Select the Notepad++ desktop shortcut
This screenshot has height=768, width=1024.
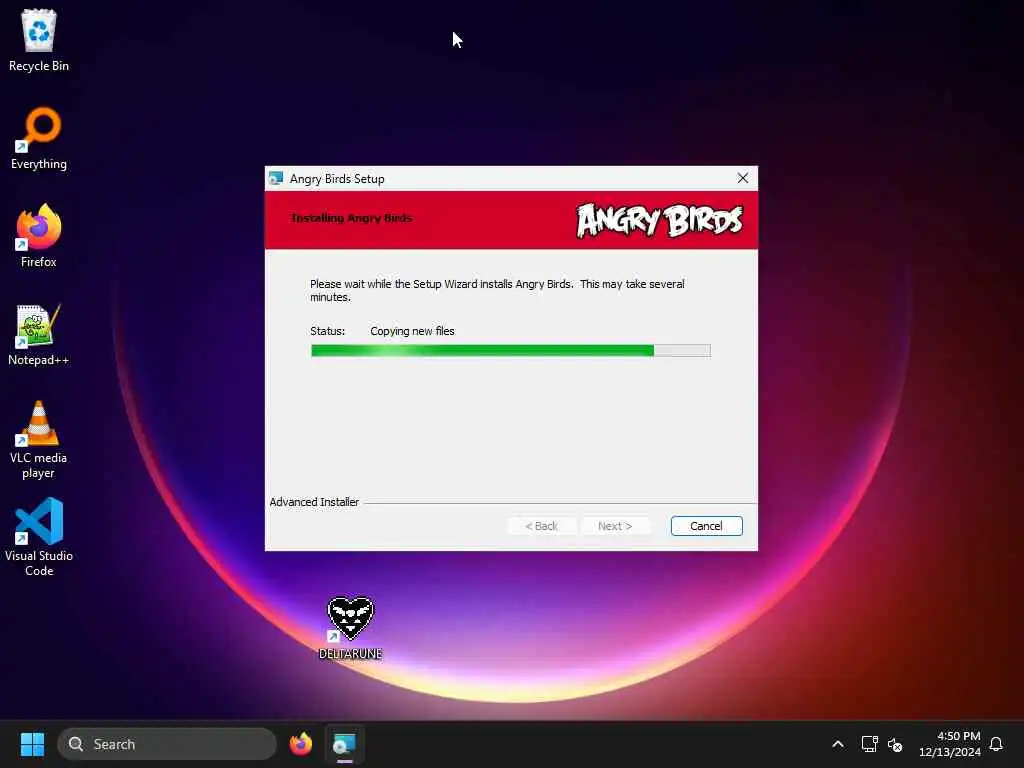(x=39, y=335)
